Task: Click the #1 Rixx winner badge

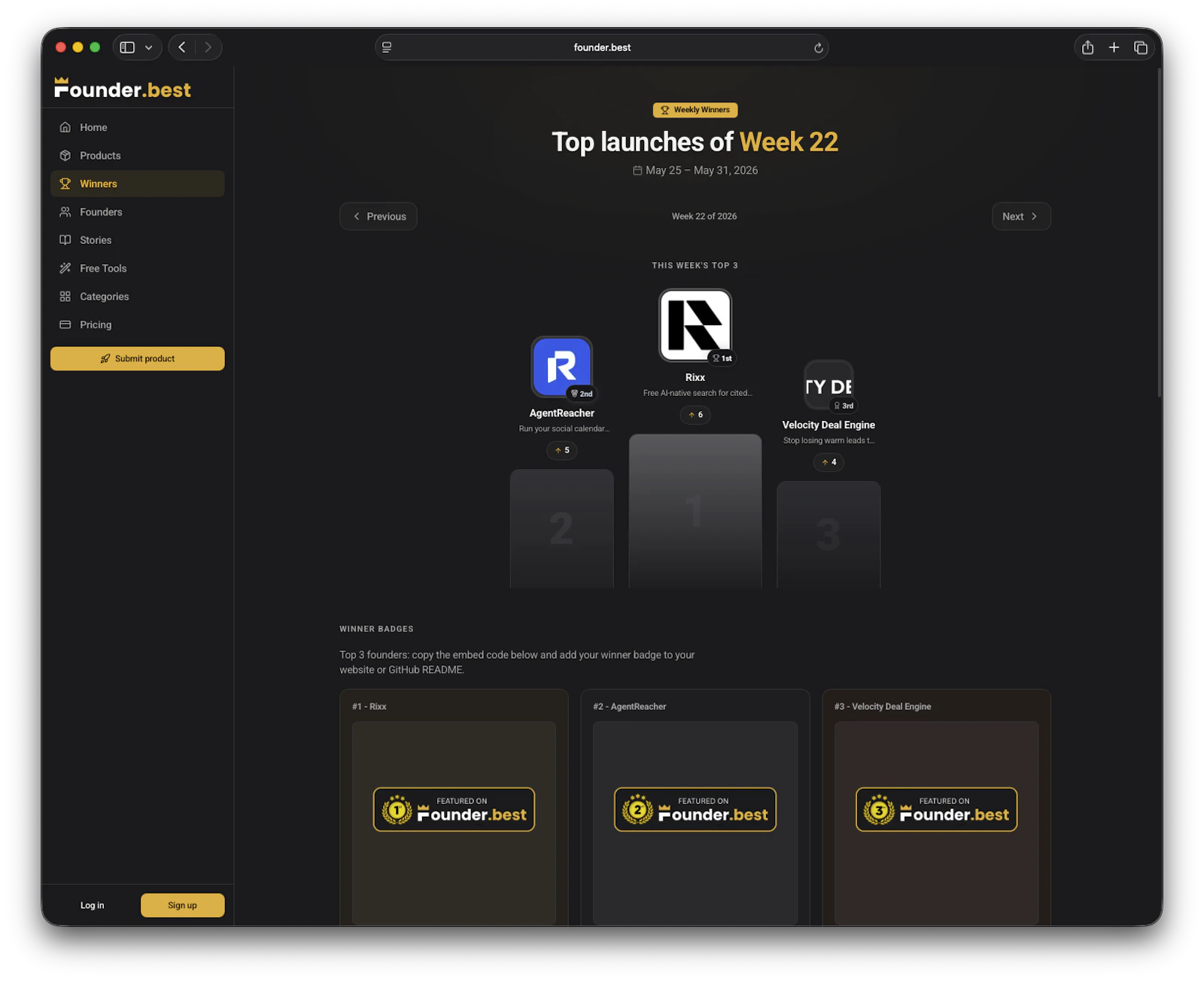Action: pyautogui.click(x=454, y=810)
